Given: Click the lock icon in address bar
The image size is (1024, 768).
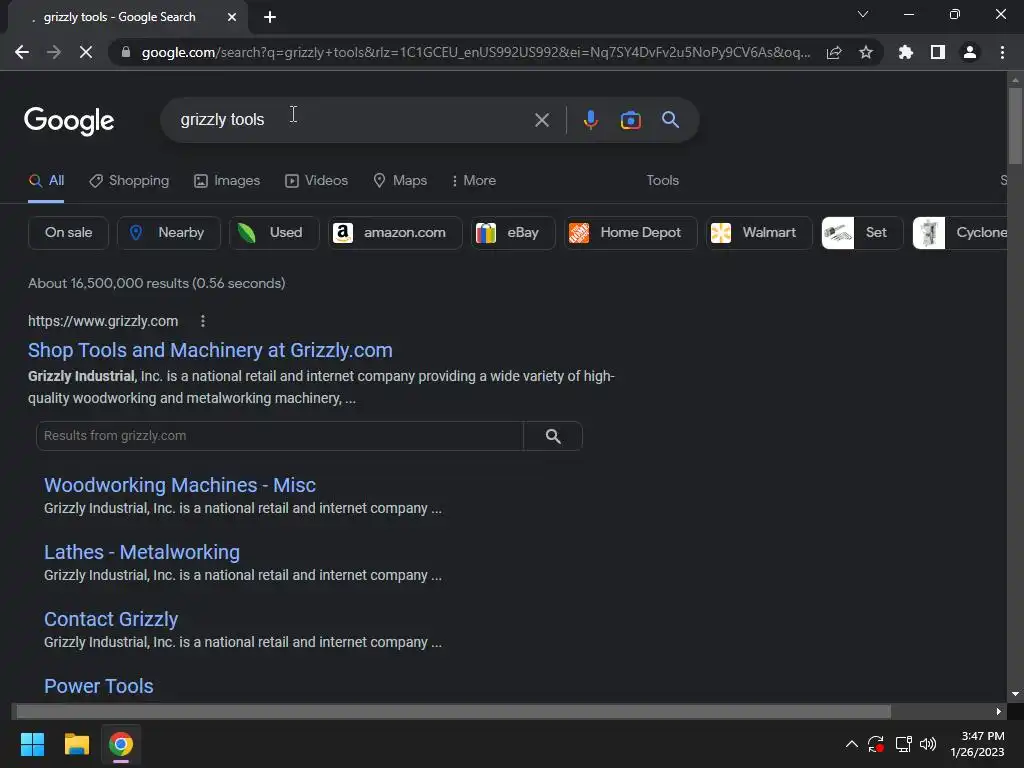Looking at the screenshot, I should 126,52.
